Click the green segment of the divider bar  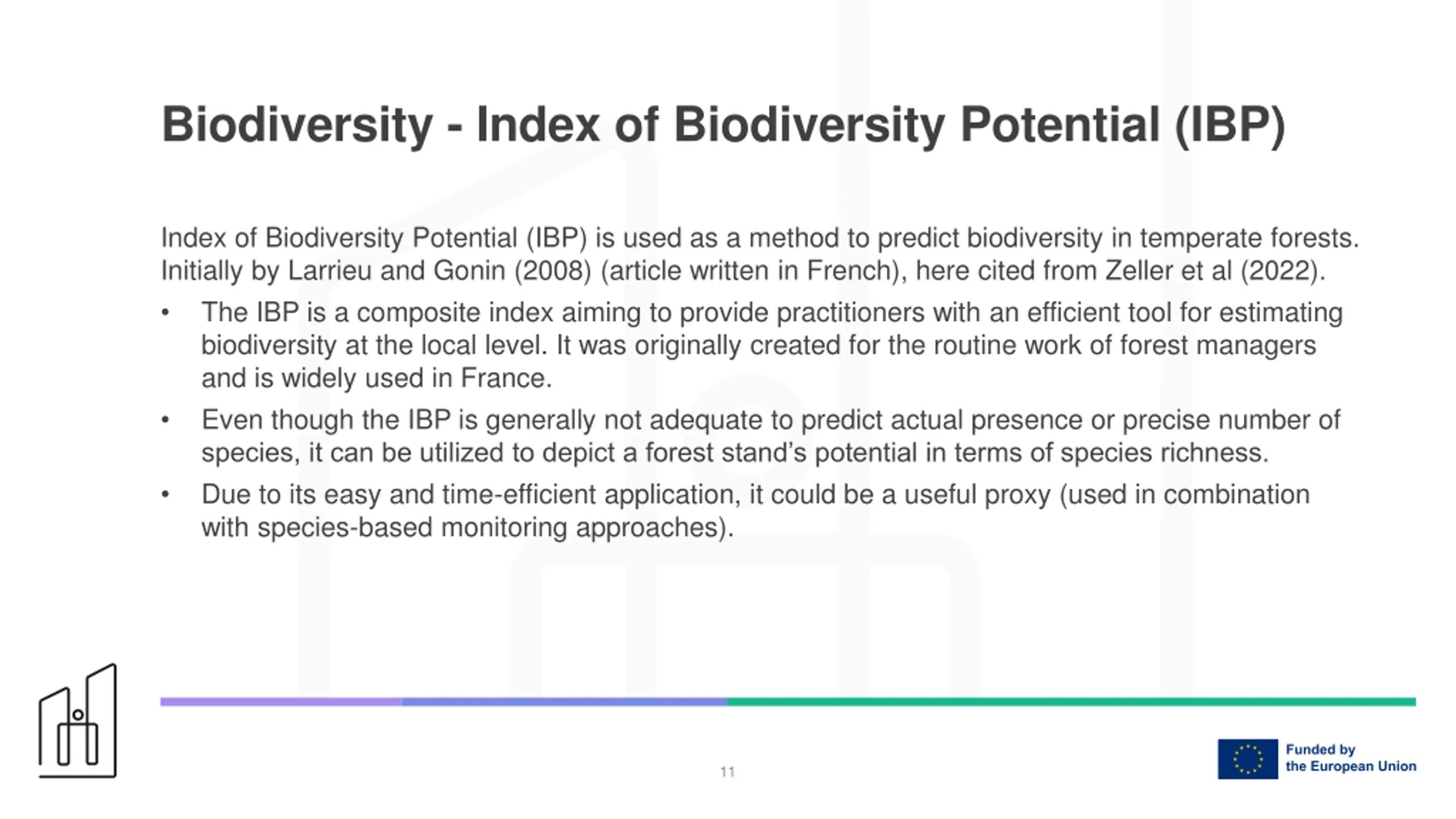pyautogui.click(x=1072, y=702)
